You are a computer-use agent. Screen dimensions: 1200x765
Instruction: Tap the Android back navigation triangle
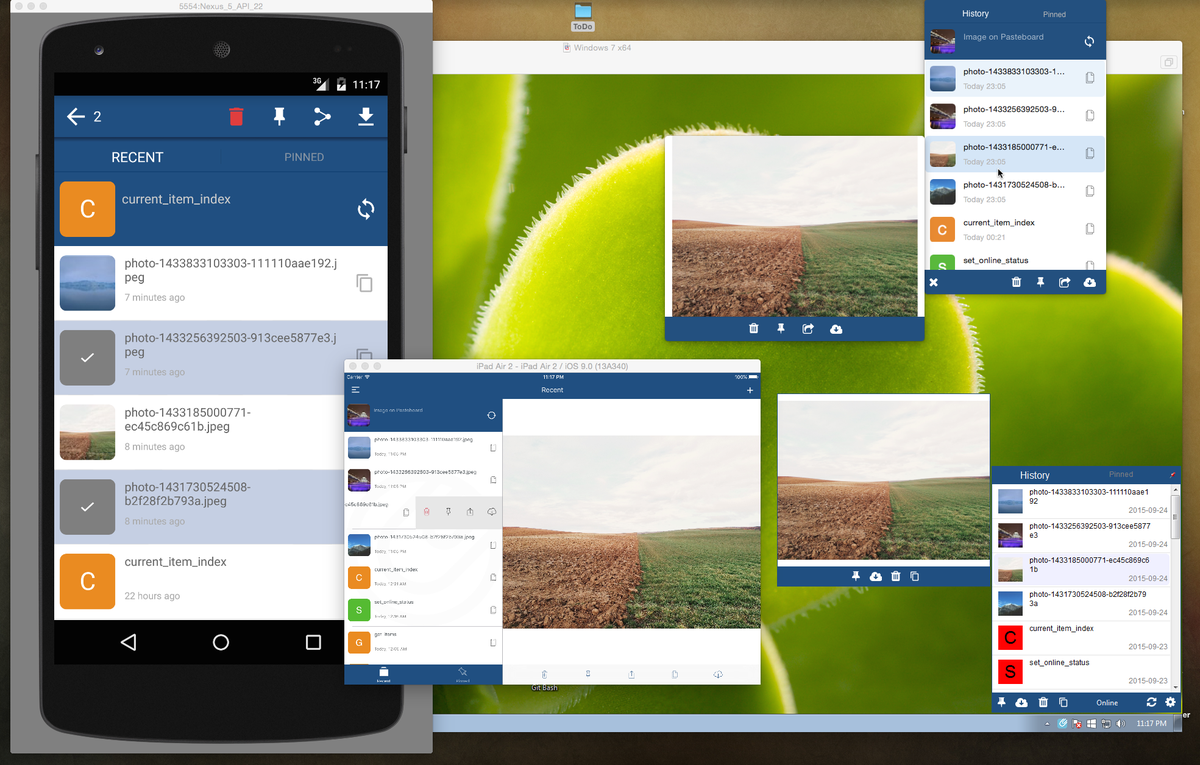pos(128,642)
